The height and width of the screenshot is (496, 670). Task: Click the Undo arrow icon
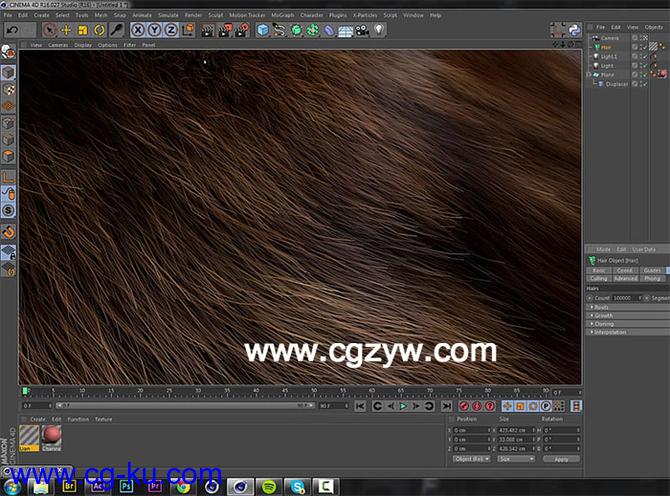12,30
